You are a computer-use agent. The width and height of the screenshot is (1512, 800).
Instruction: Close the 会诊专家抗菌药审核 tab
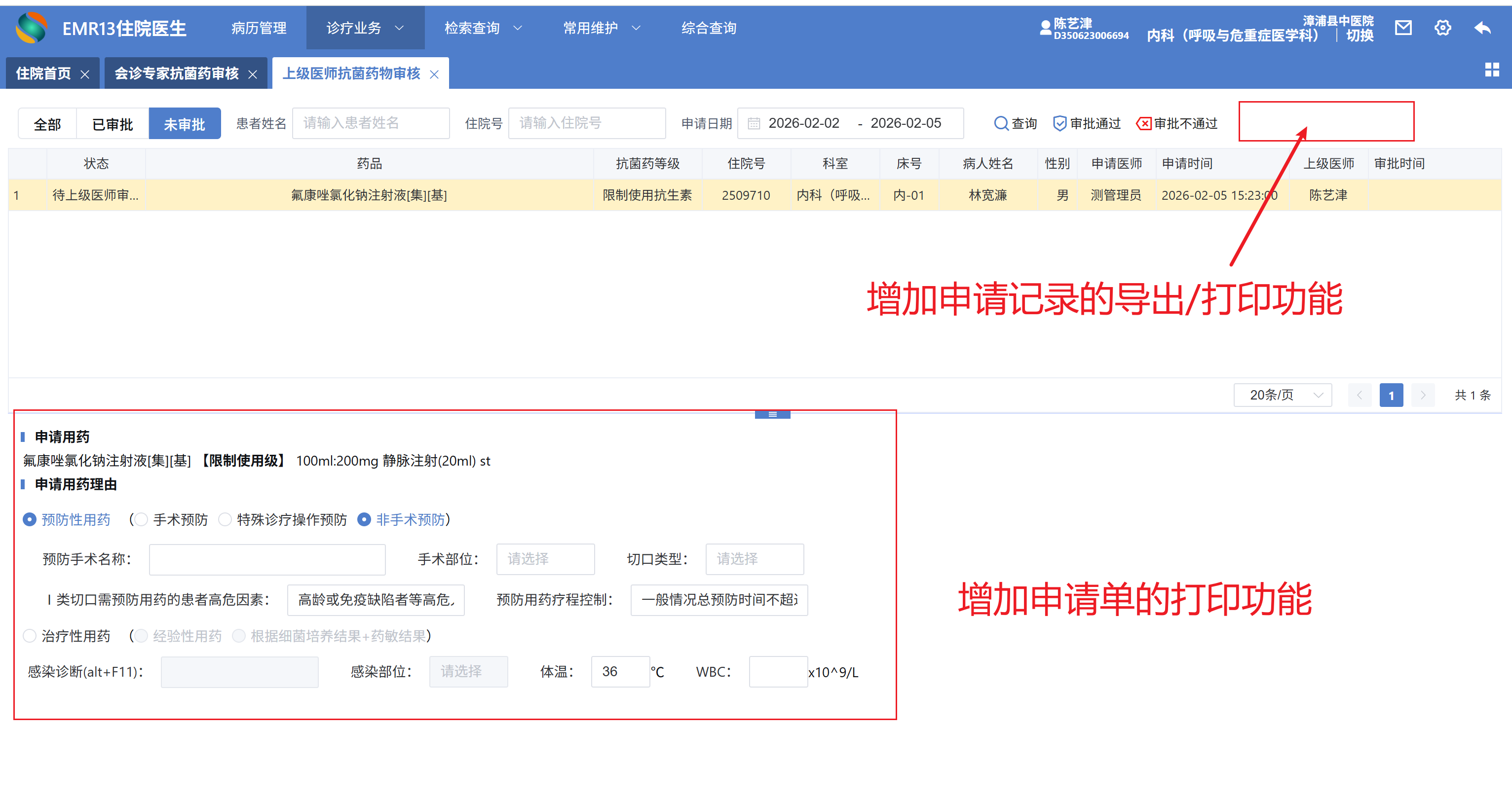253,74
